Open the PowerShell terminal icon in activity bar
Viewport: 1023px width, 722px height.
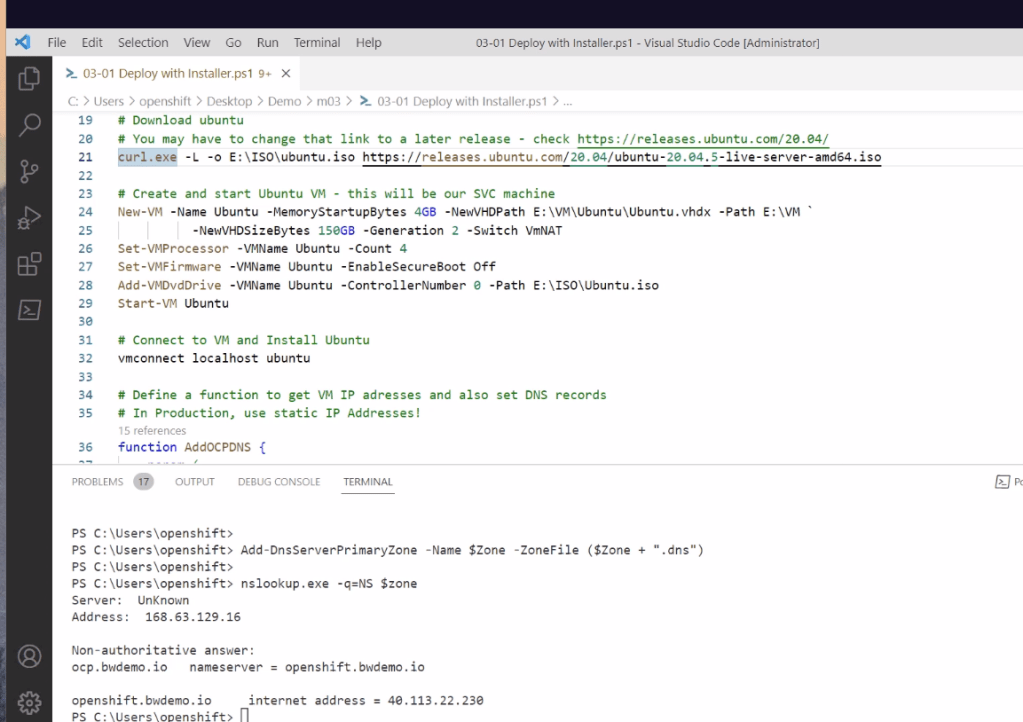pyautogui.click(x=29, y=310)
